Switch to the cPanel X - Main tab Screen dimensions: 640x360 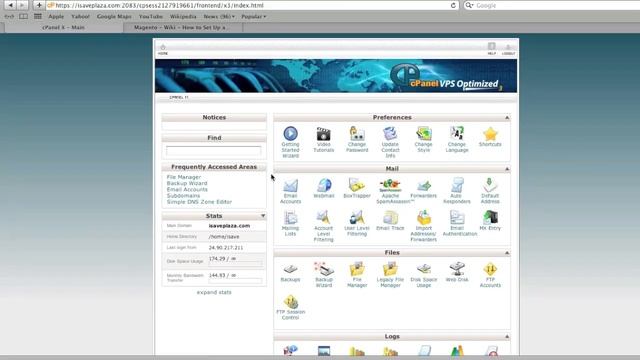(64, 27)
